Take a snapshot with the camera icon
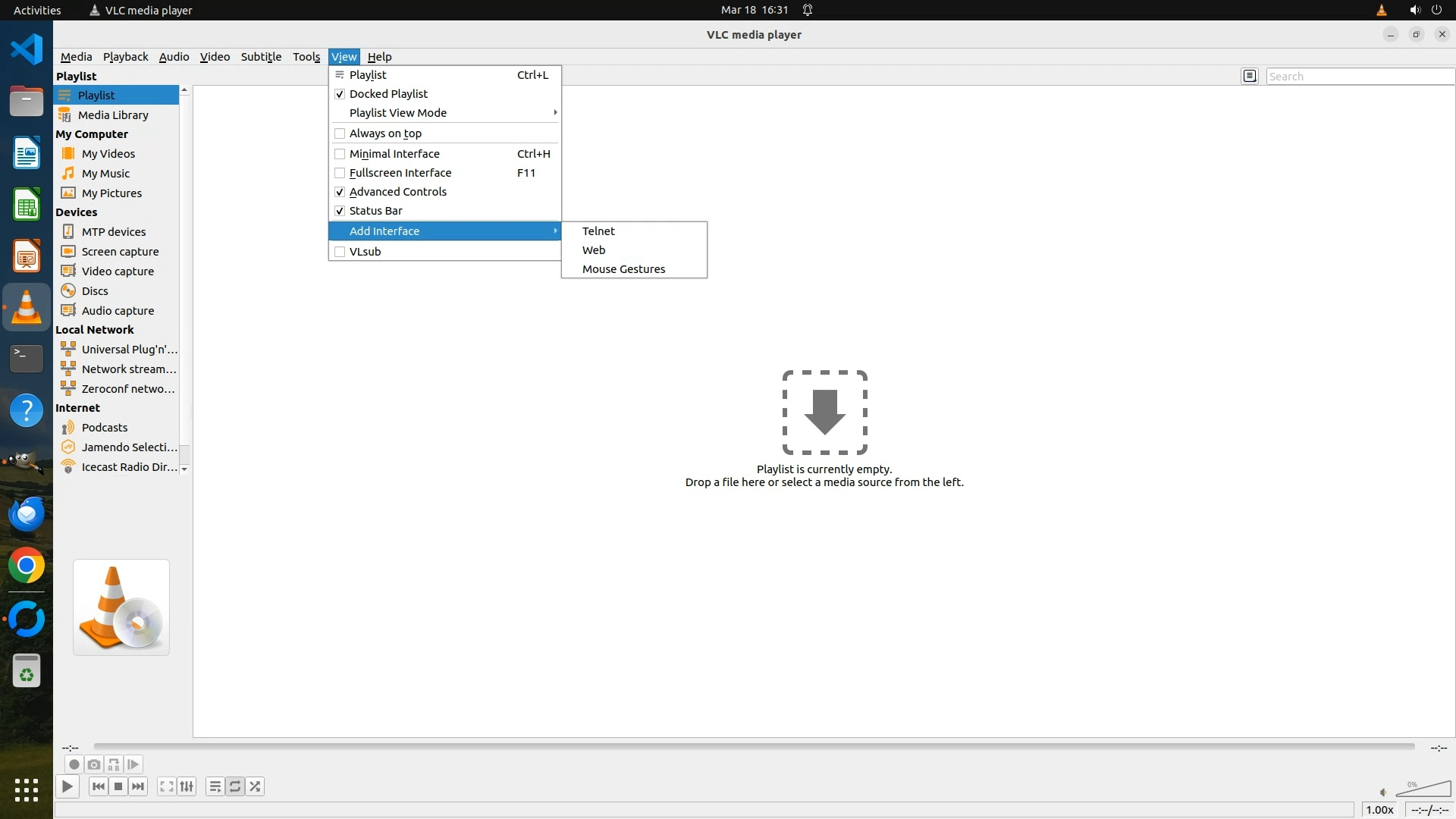 [94, 764]
